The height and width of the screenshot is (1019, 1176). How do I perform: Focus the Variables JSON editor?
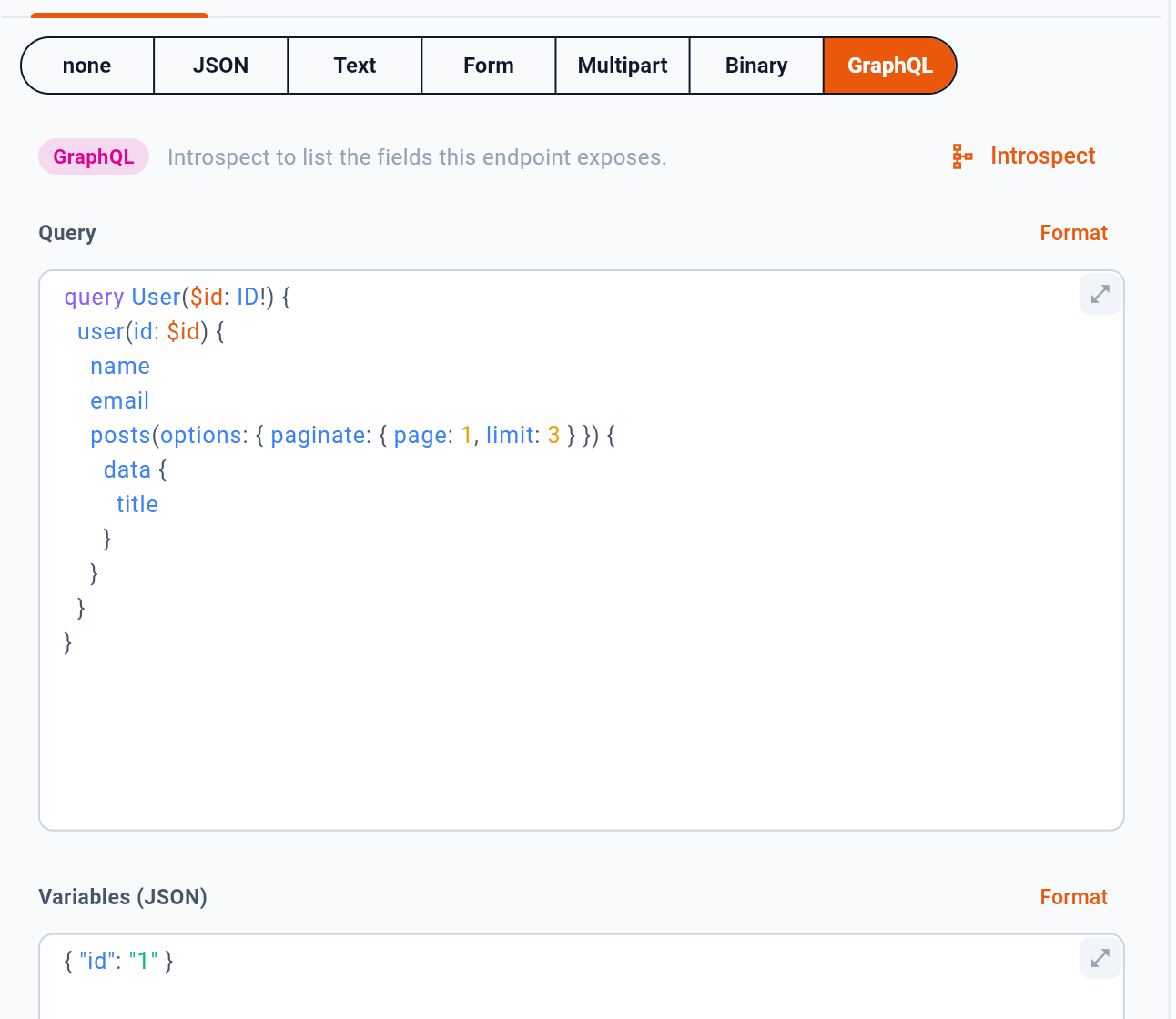tap(582, 977)
